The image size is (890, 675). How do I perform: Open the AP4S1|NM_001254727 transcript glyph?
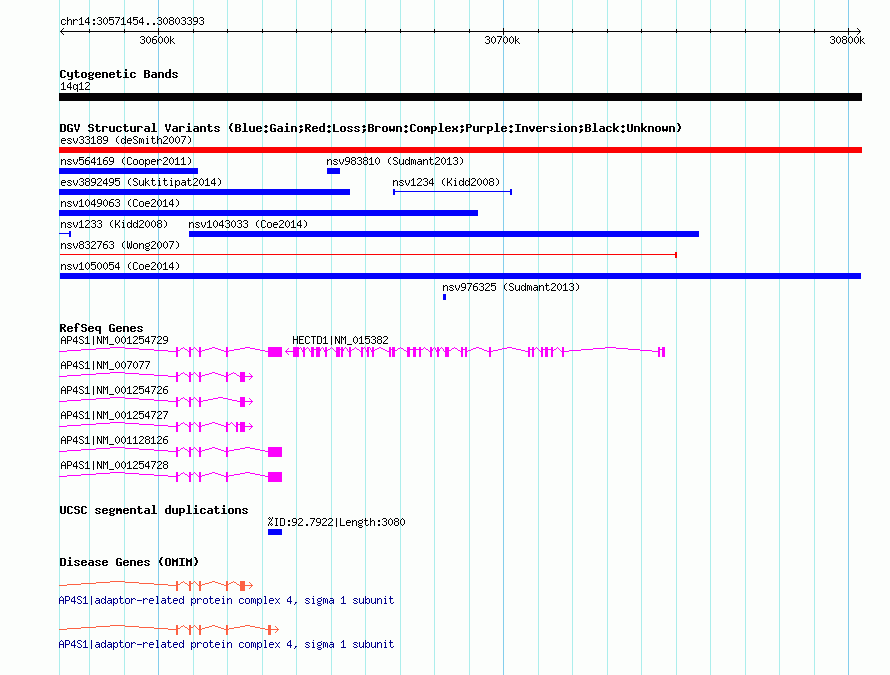[156, 426]
